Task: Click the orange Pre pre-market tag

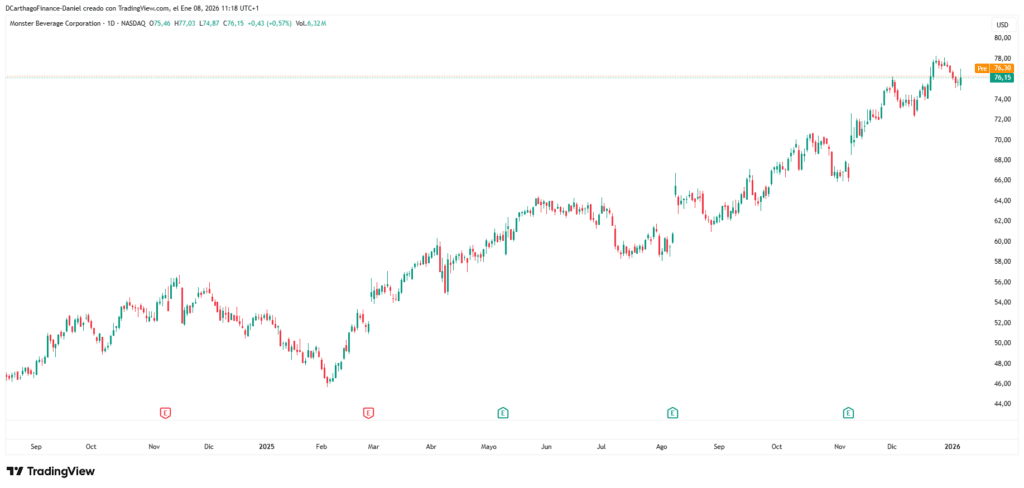Action: 981,68
